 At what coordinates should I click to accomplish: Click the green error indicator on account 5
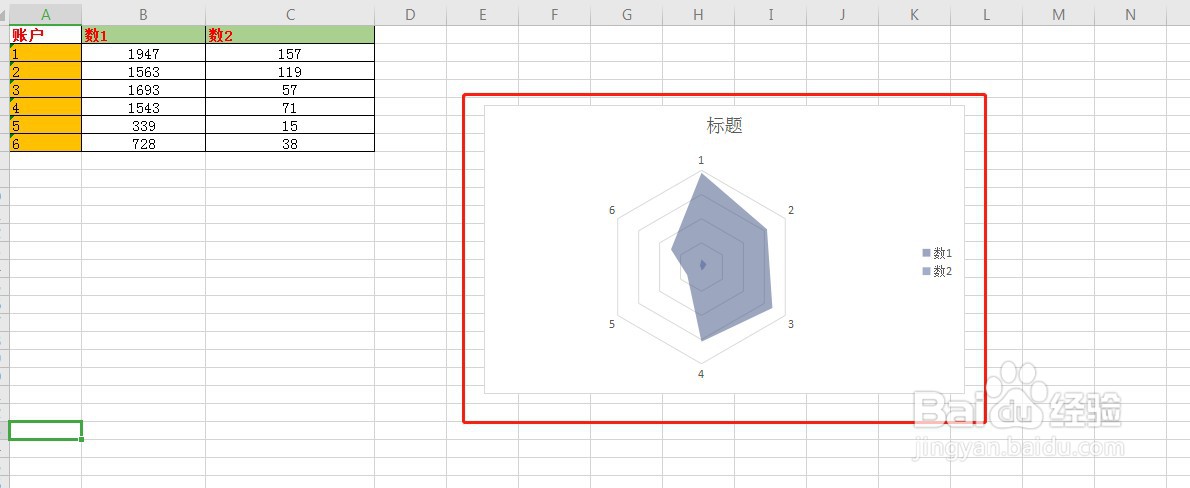pos(11,118)
